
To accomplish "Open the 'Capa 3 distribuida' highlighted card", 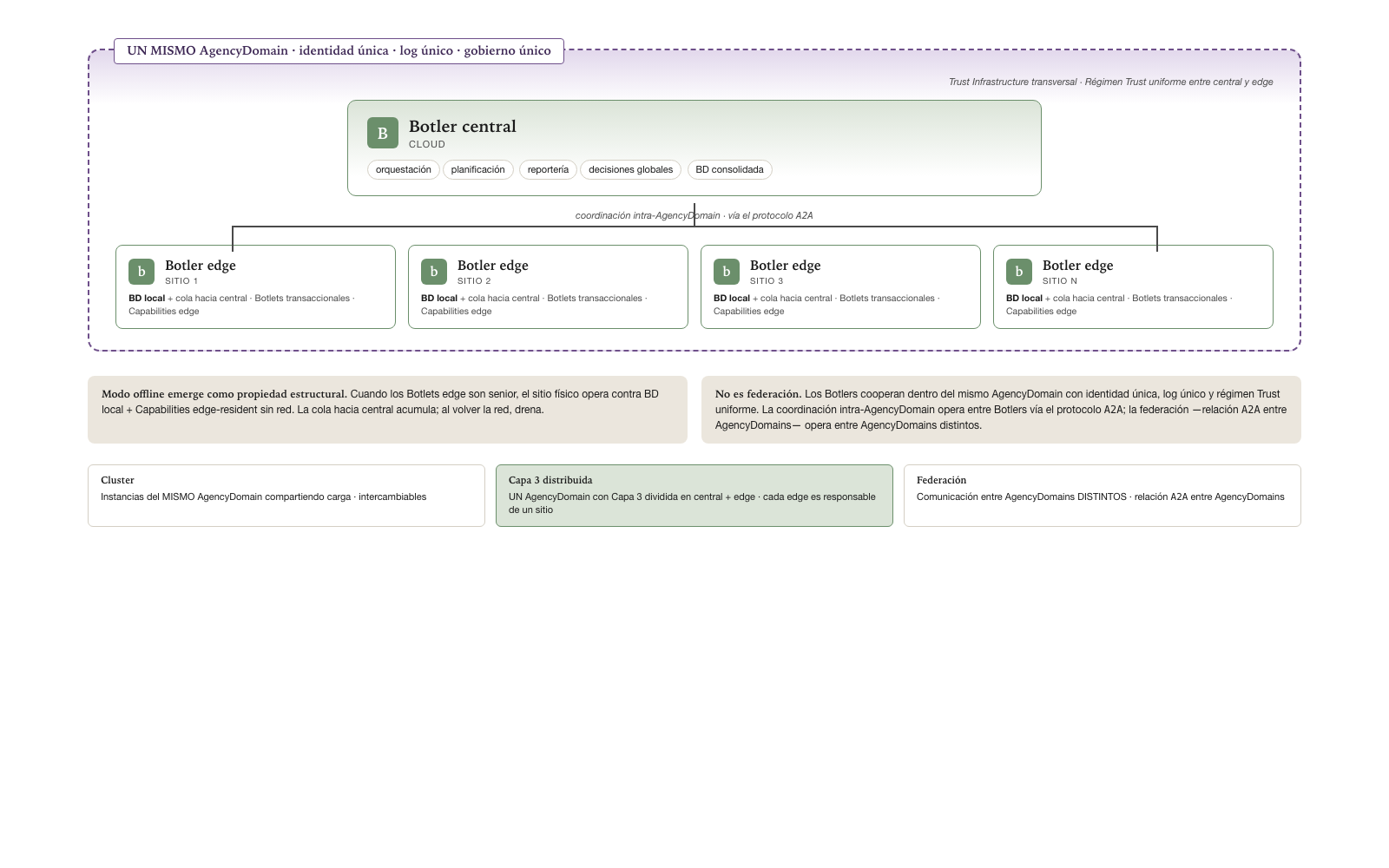I will pos(694,496).
